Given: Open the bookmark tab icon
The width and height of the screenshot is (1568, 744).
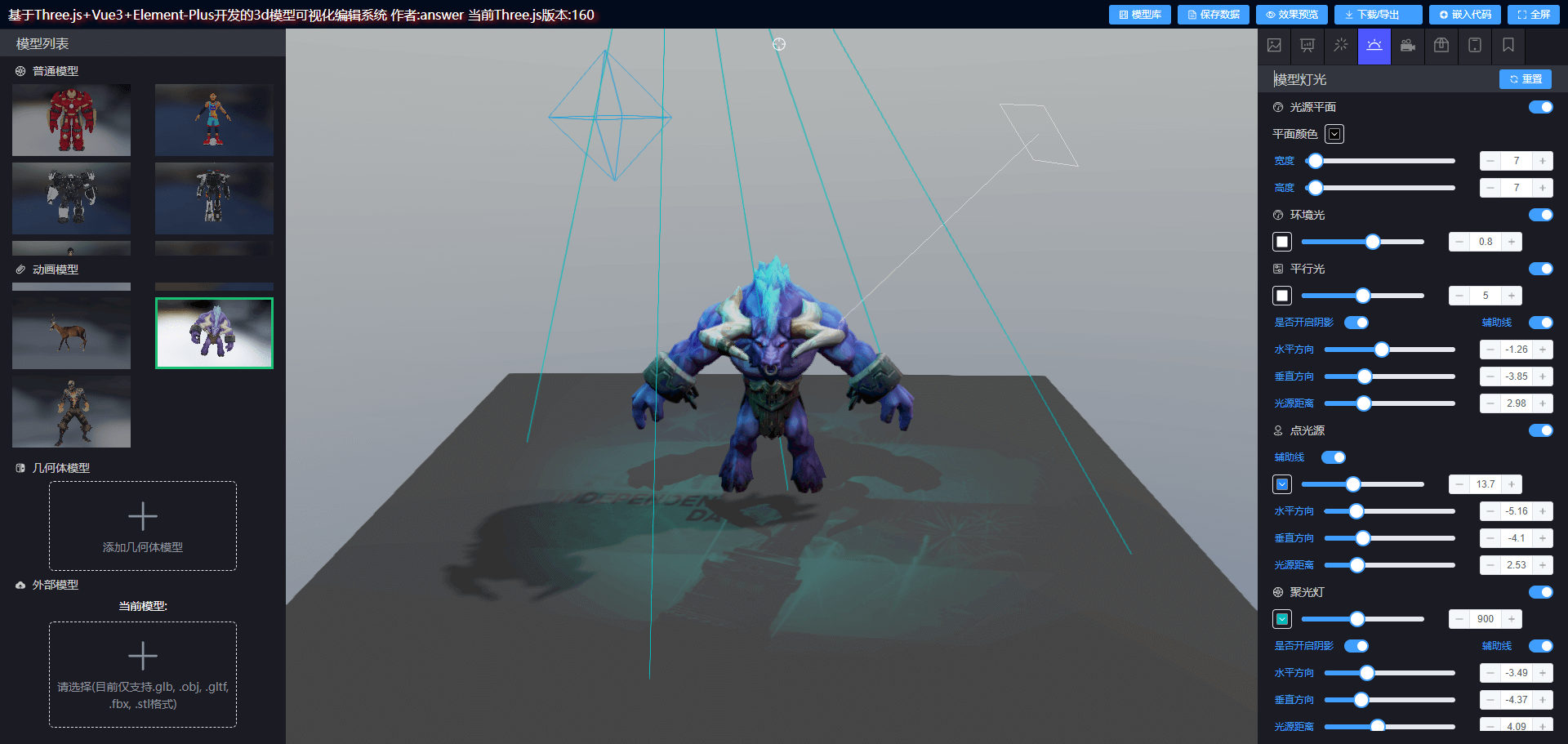Looking at the screenshot, I should (1508, 46).
